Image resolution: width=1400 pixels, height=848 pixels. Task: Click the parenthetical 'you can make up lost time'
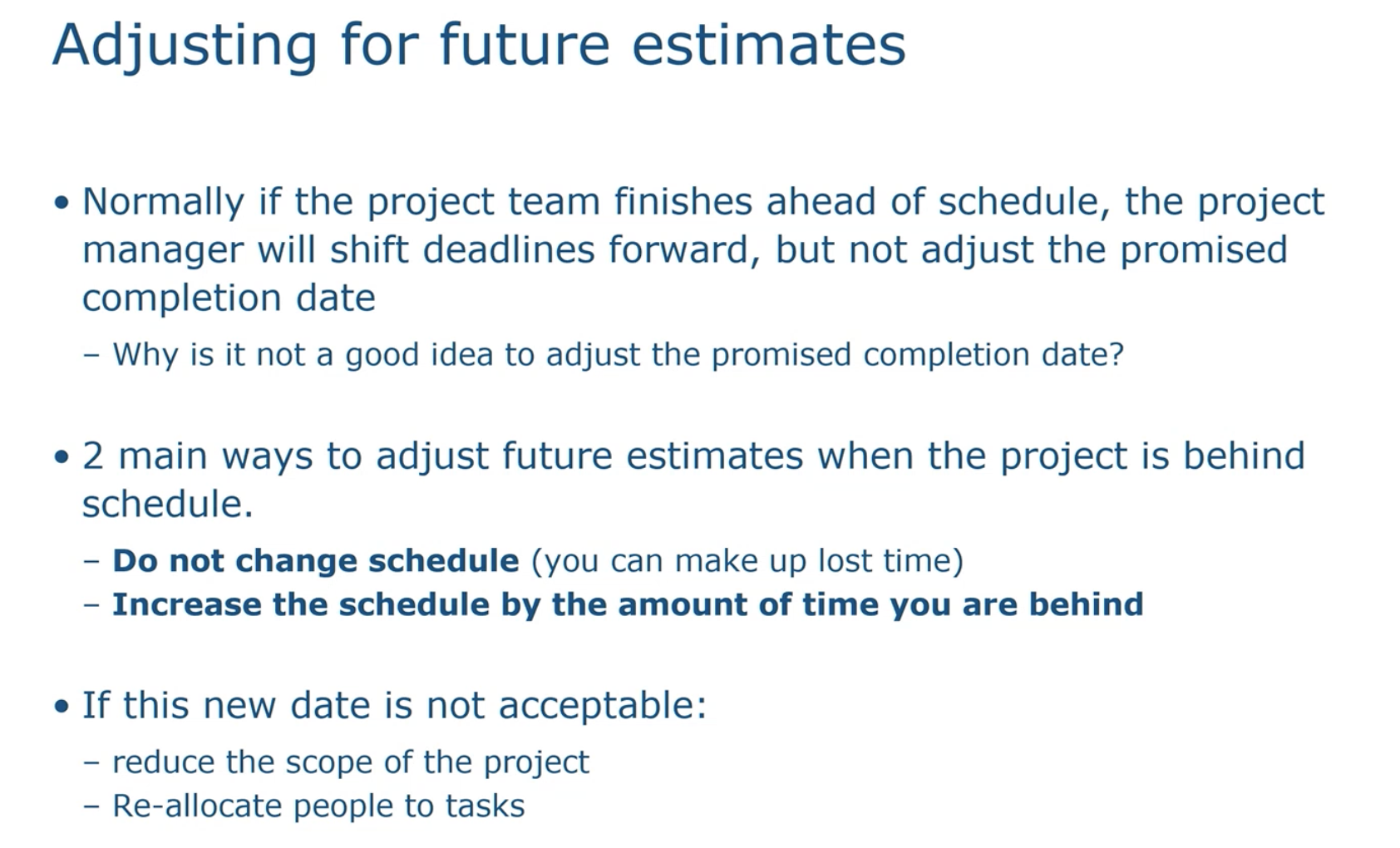747,561
